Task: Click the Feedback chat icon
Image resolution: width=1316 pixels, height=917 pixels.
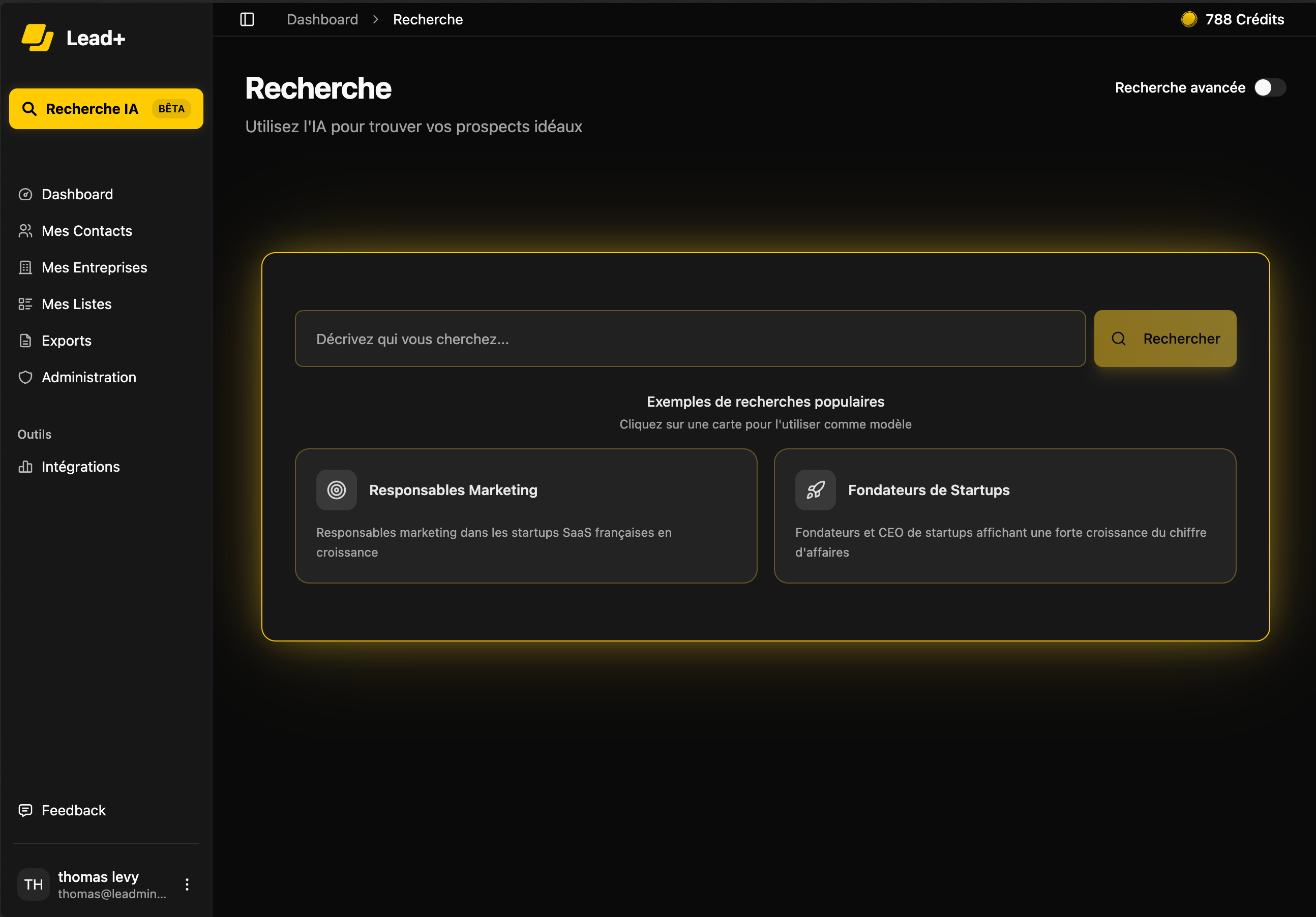Action: click(25, 810)
